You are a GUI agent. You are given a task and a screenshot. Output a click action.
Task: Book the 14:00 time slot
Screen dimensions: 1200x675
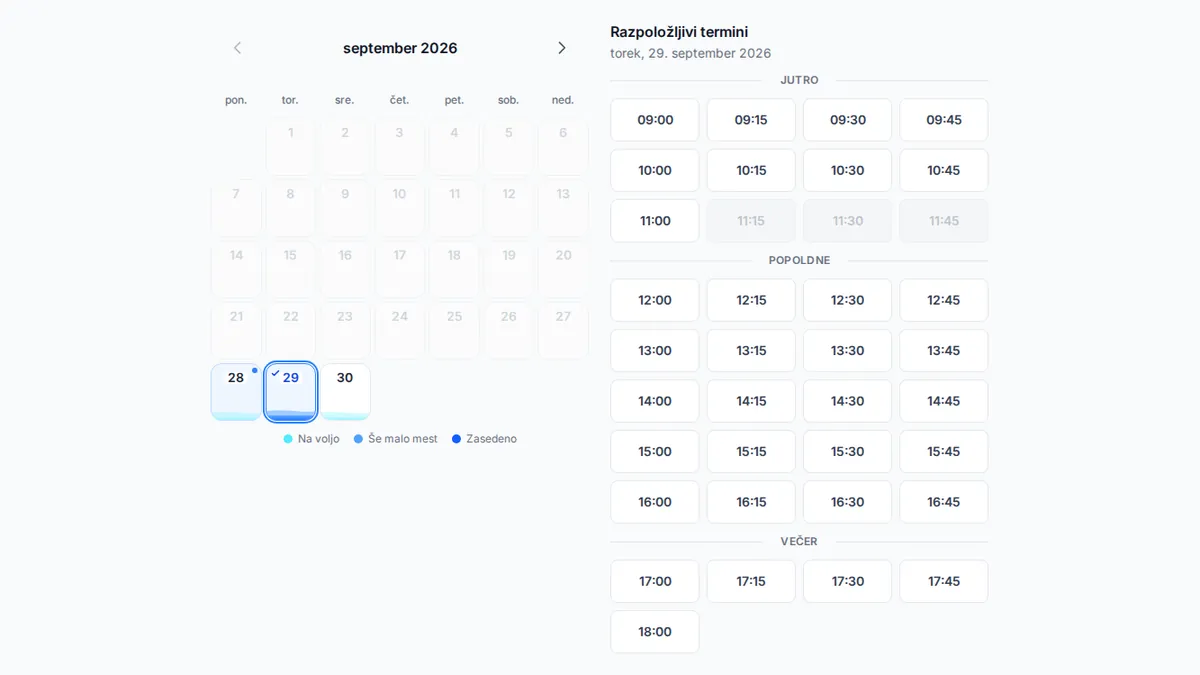tap(655, 401)
